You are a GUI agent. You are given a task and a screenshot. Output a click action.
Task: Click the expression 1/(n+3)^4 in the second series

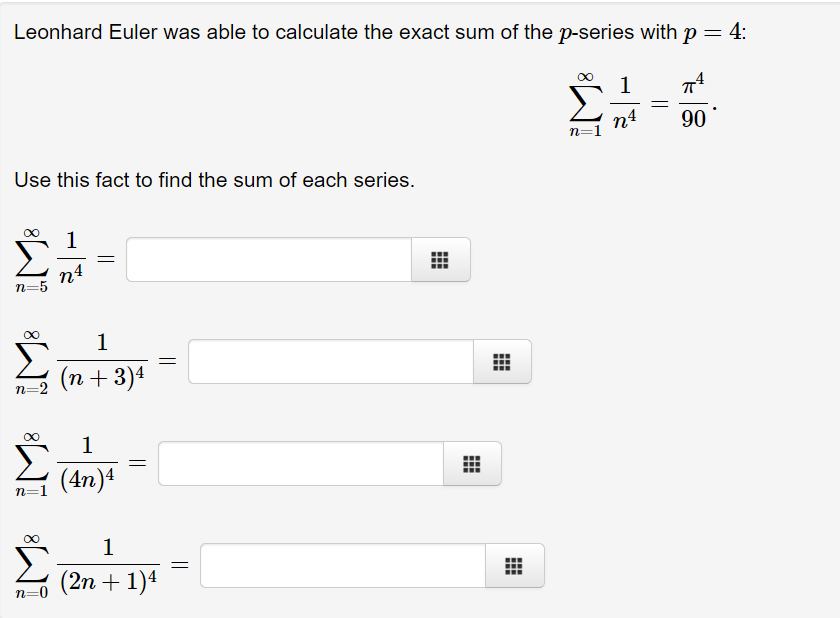pos(100,360)
